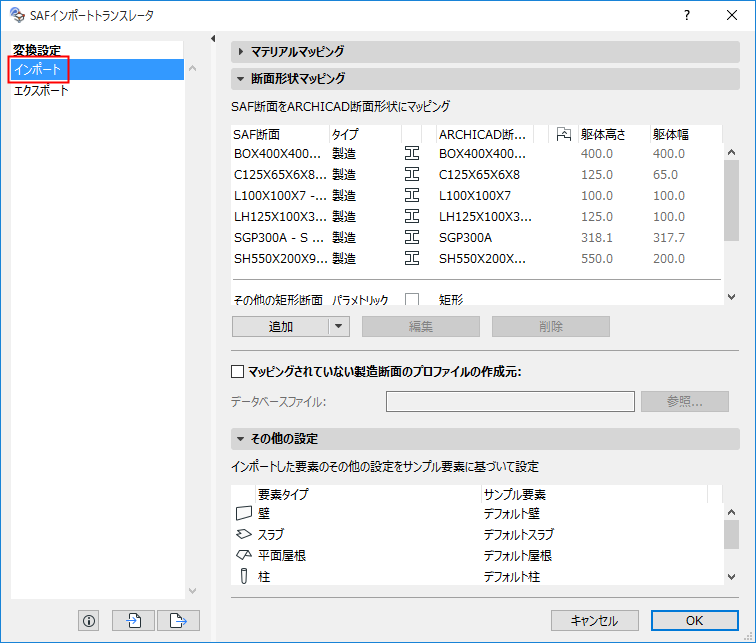Click the 編集 button
756x643 pixels.
pyautogui.click(x=421, y=326)
